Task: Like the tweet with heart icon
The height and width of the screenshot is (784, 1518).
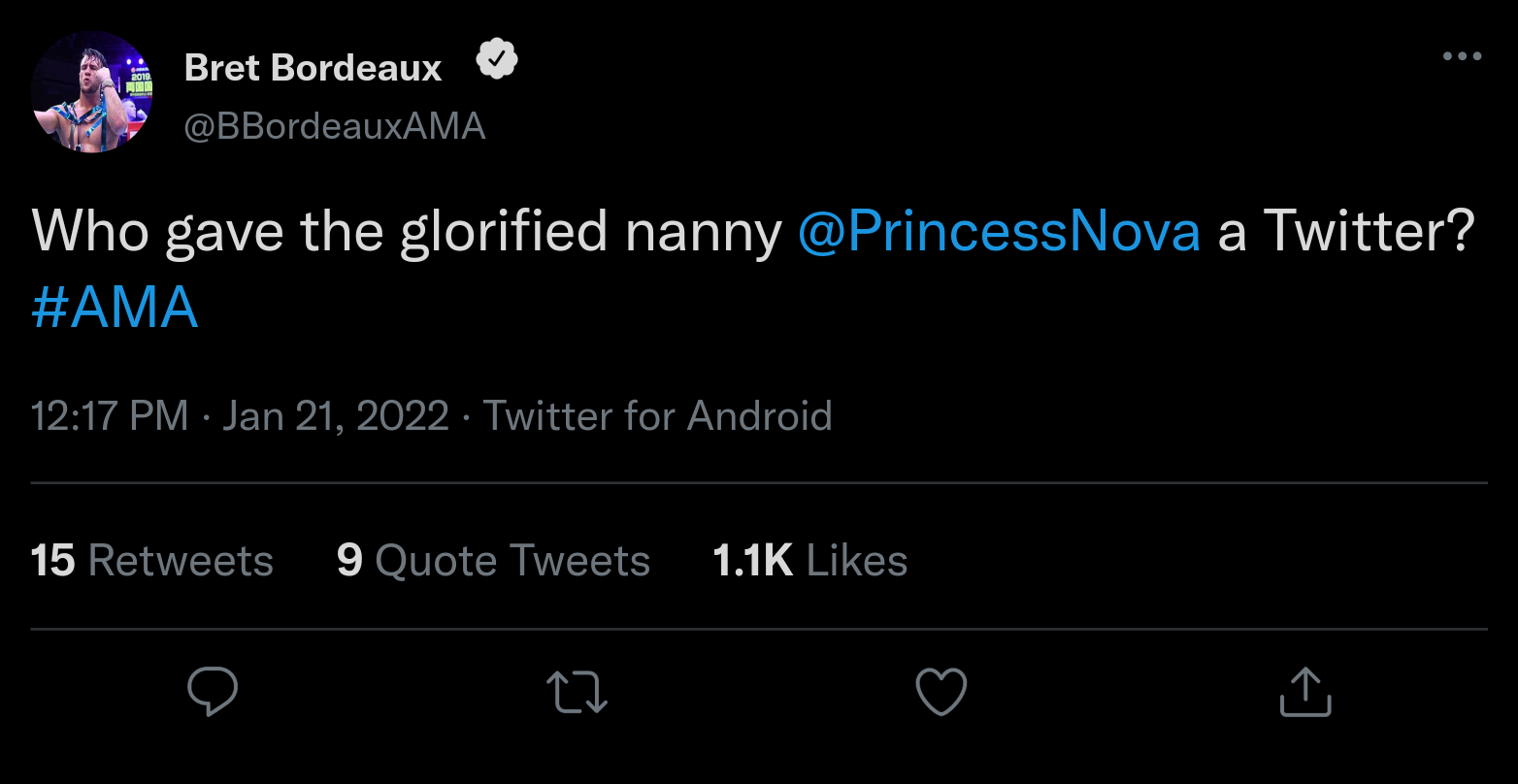Action: [x=941, y=692]
